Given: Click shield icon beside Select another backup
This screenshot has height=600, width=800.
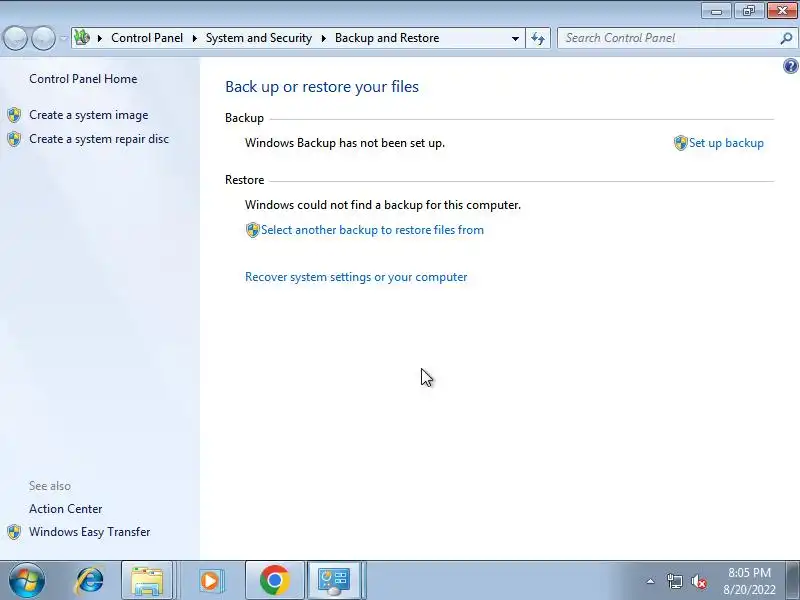Looking at the screenshot, I should [253, 230].
